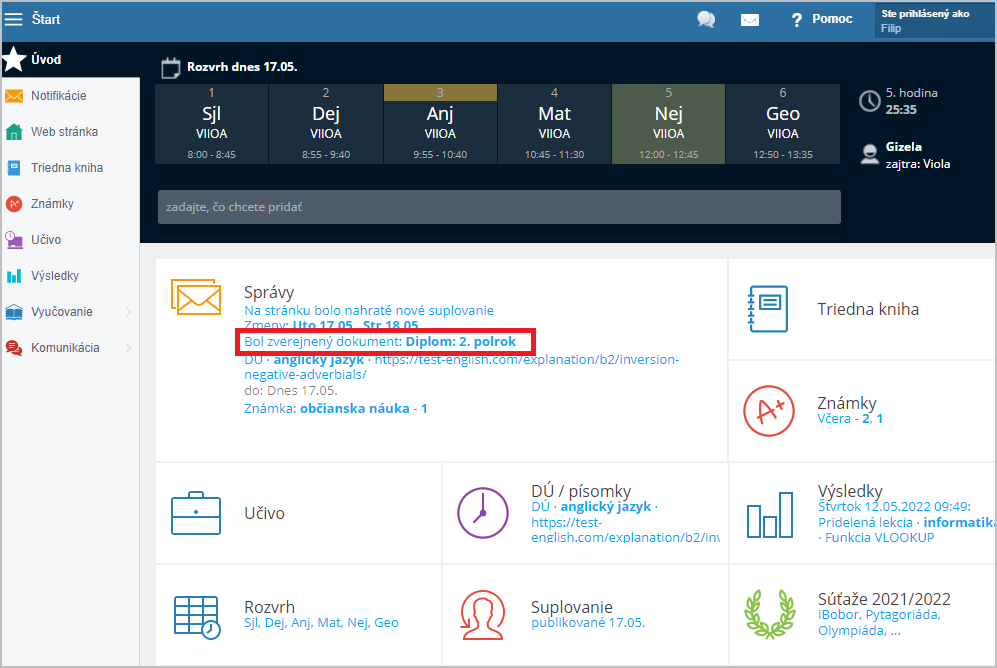Open the Známka: občianska náuka - 1 link

(336, 408)
